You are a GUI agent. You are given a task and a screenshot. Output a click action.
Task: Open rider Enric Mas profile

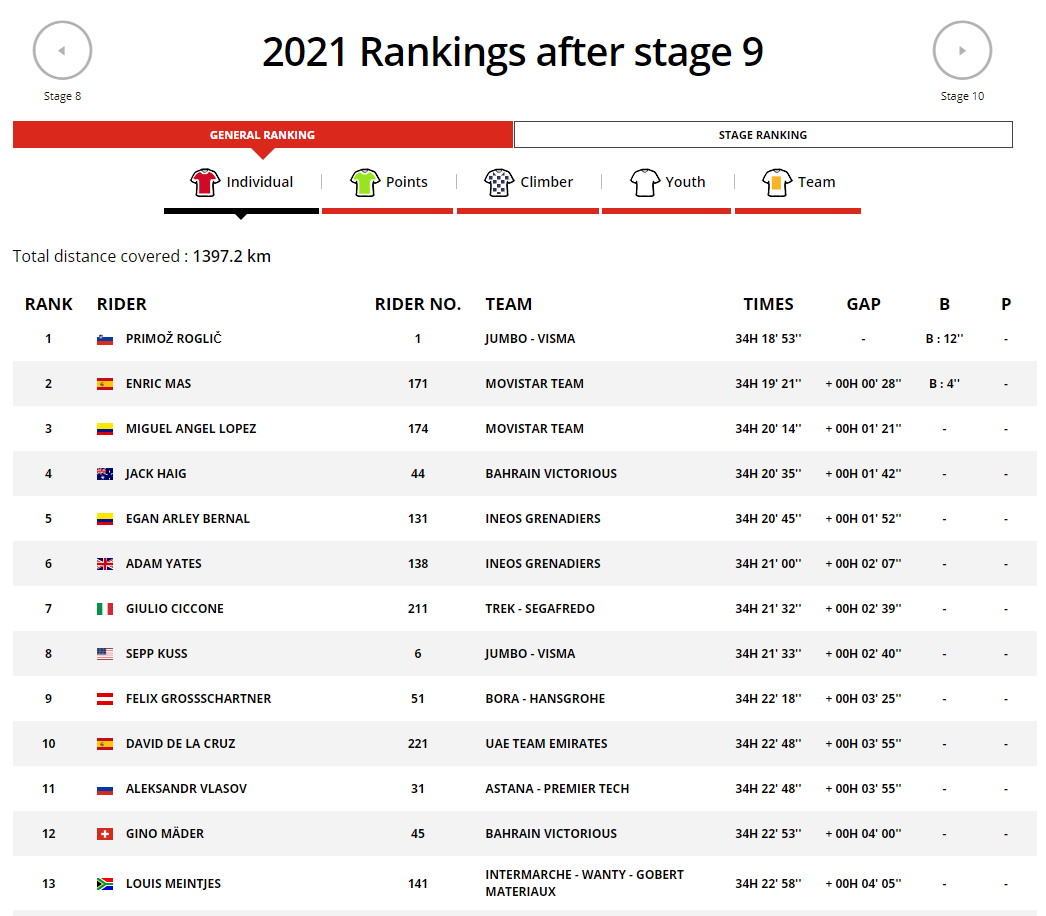pos(158,384)
